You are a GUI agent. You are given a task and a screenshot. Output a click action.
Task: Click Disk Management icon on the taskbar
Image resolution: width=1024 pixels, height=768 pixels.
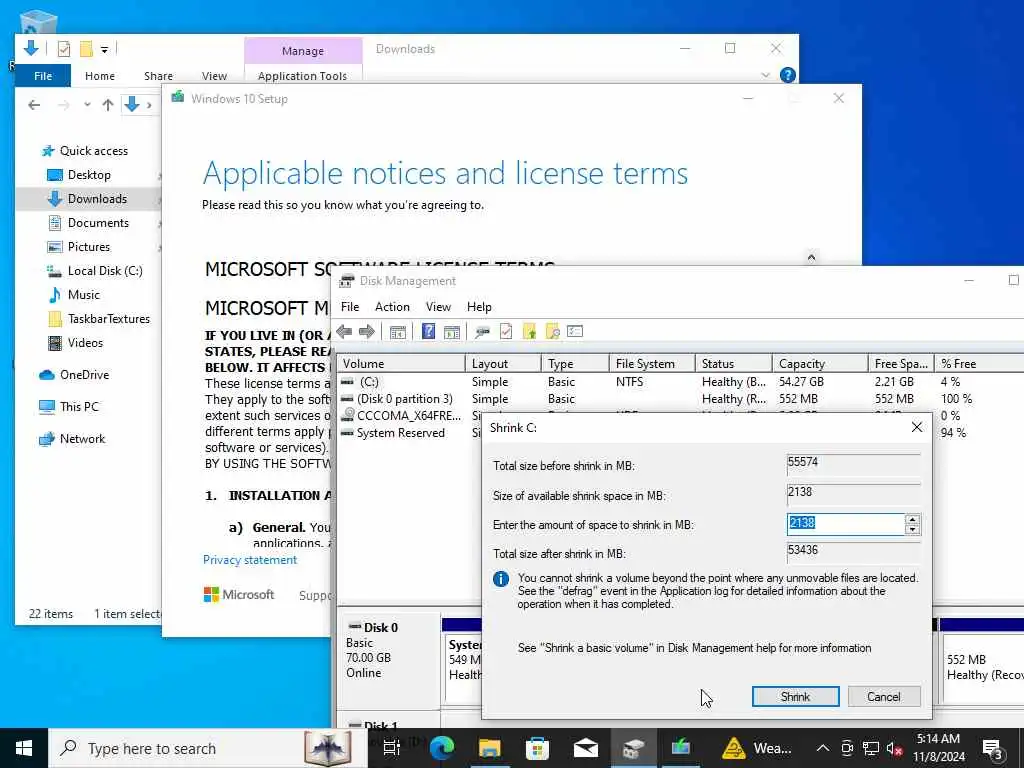click(633, 748)
